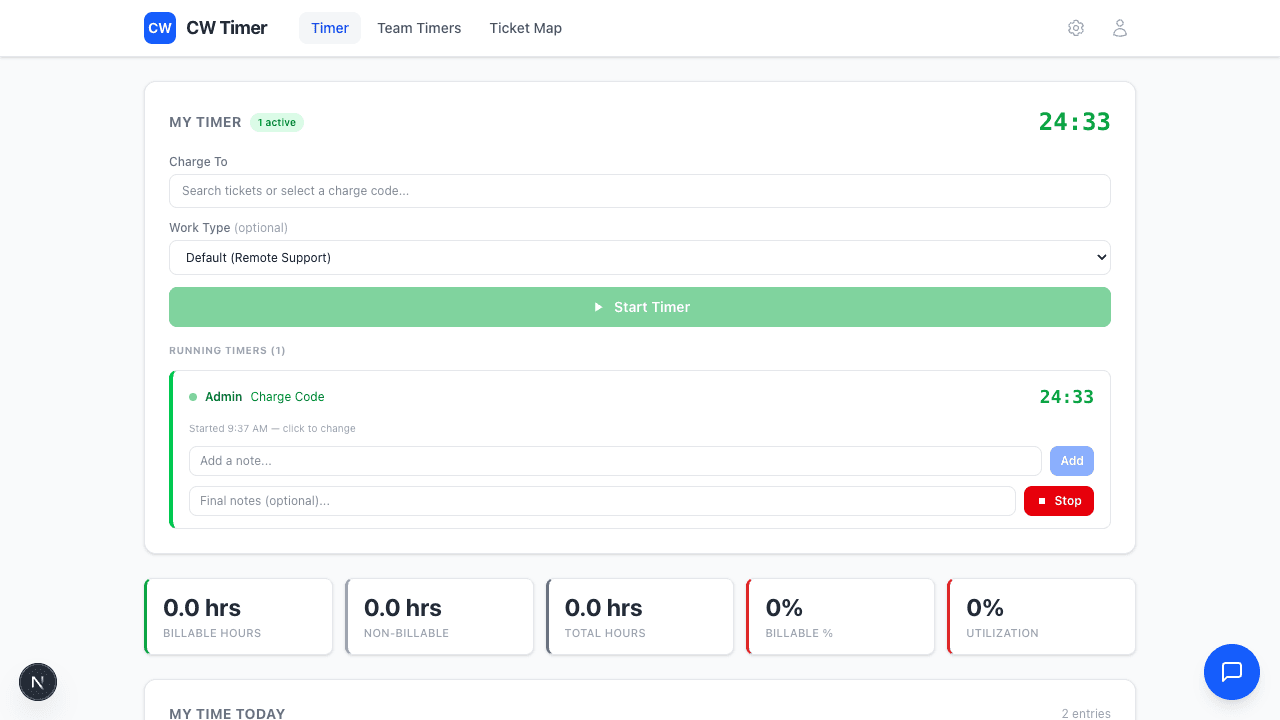Viewport: 1280px width, 720px height.
Task: Click the green status dot beside Admin
Action: [193, 397]
